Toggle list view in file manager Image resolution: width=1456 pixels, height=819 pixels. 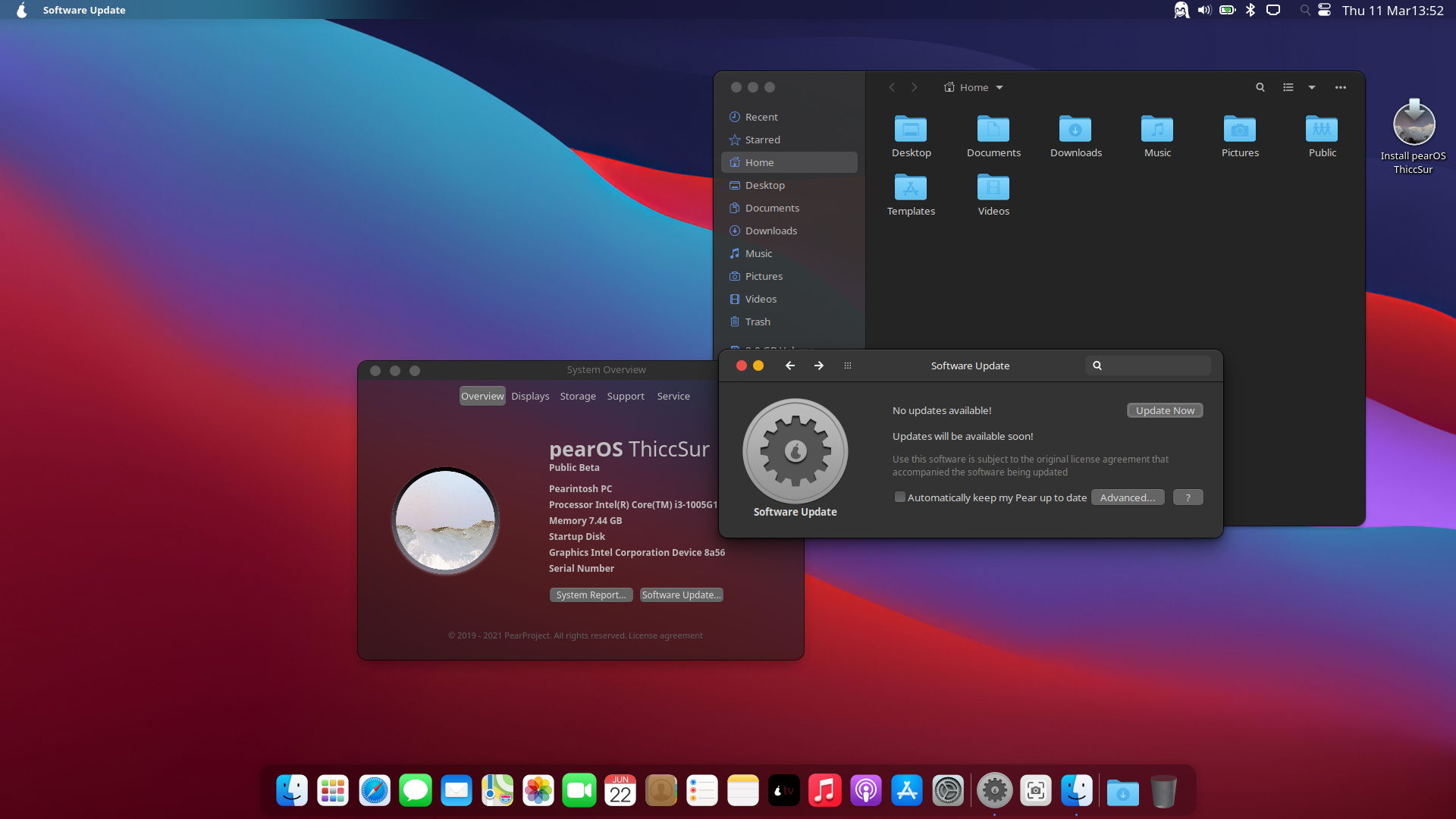click(x=1288, y=87)
